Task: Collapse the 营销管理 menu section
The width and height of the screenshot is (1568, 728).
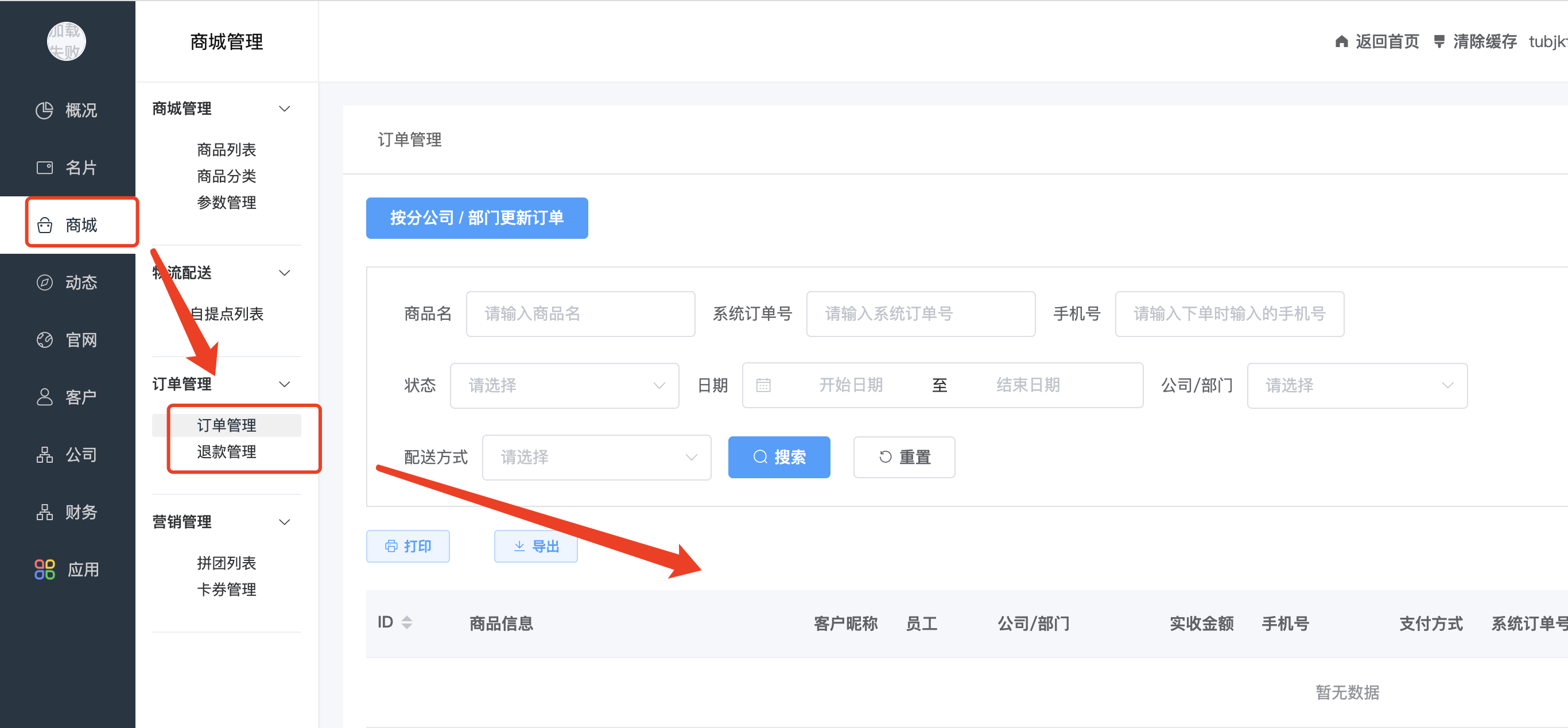Action: coord(284,522)
